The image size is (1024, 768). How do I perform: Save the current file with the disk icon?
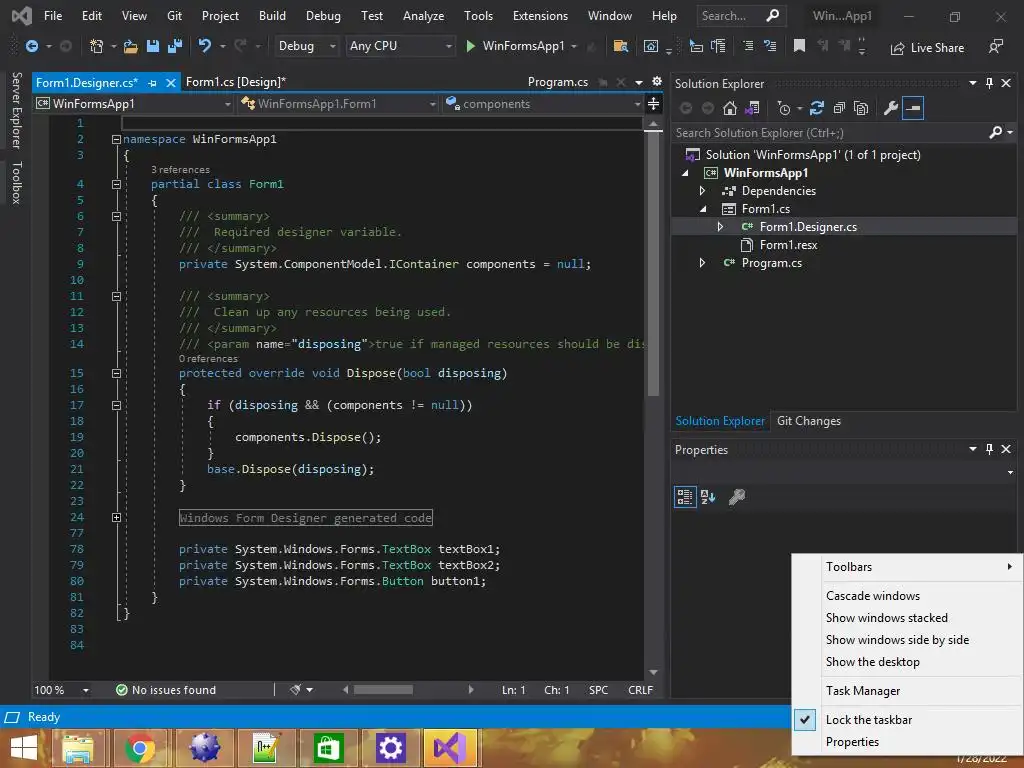(x=153, y=46)
